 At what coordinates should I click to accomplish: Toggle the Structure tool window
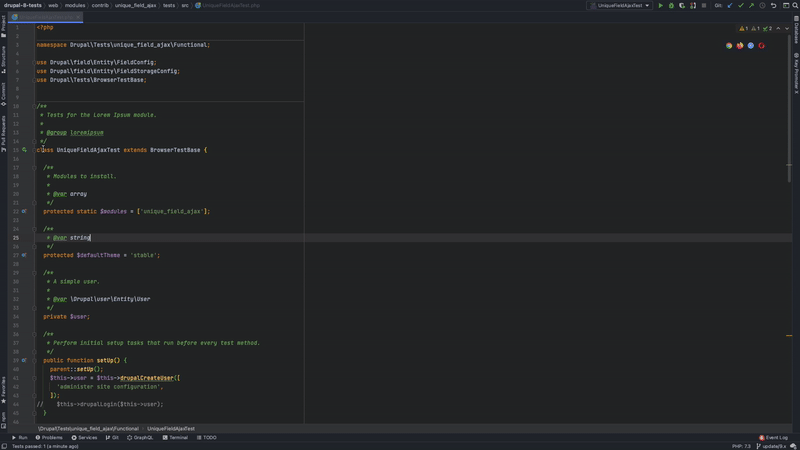(3, 56)
